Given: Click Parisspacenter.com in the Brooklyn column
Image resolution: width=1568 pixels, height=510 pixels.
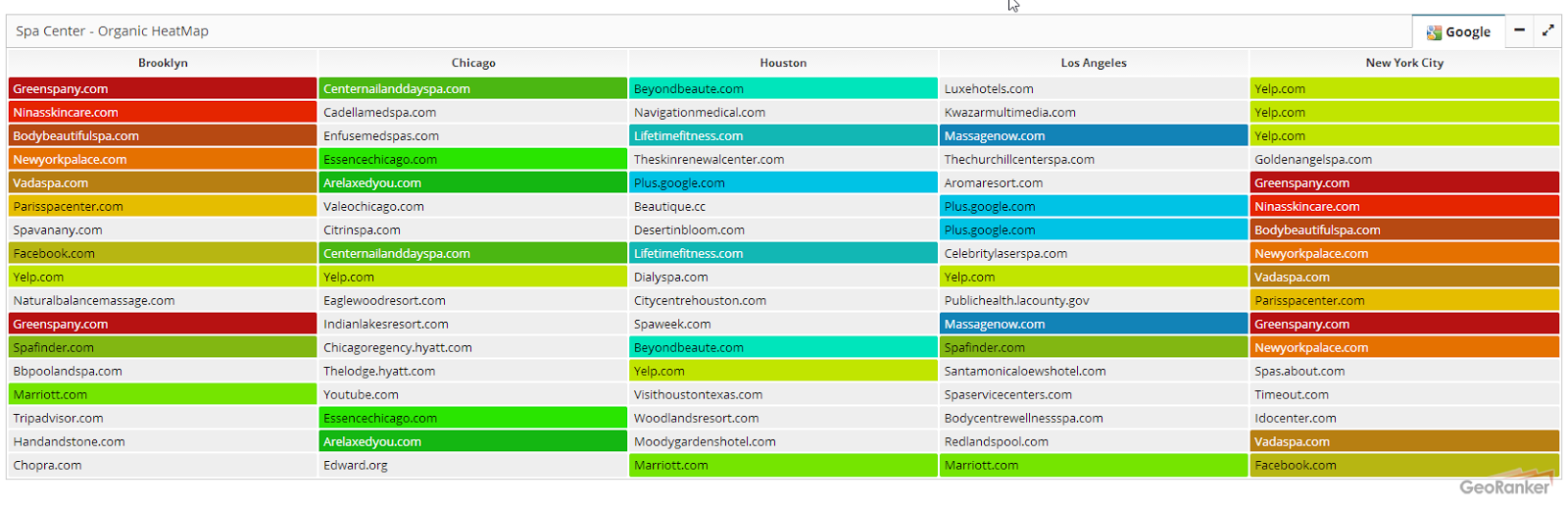Looking at the screenshot, I should [163, 206].
